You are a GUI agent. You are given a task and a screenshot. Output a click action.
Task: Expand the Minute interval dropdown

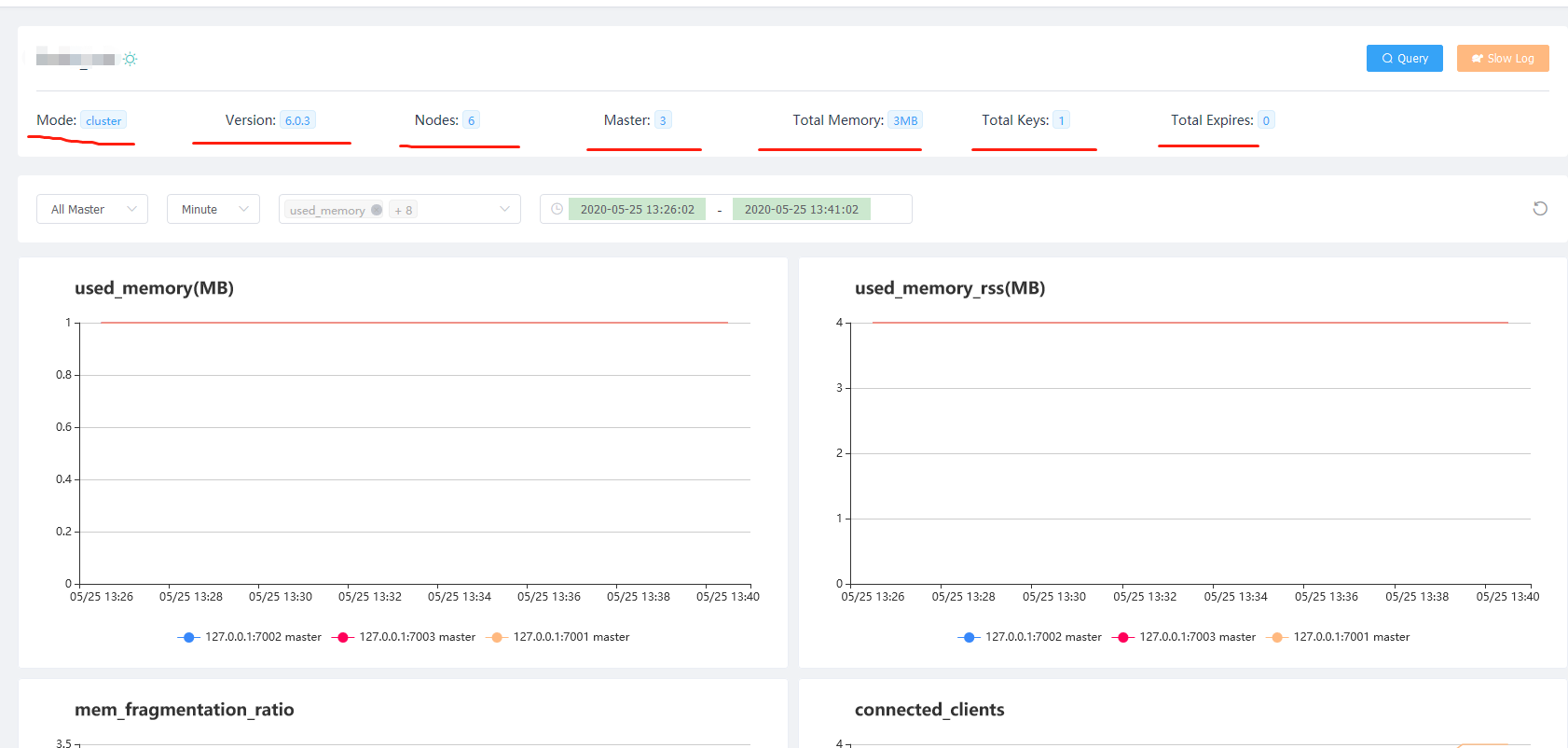[213, 209]
